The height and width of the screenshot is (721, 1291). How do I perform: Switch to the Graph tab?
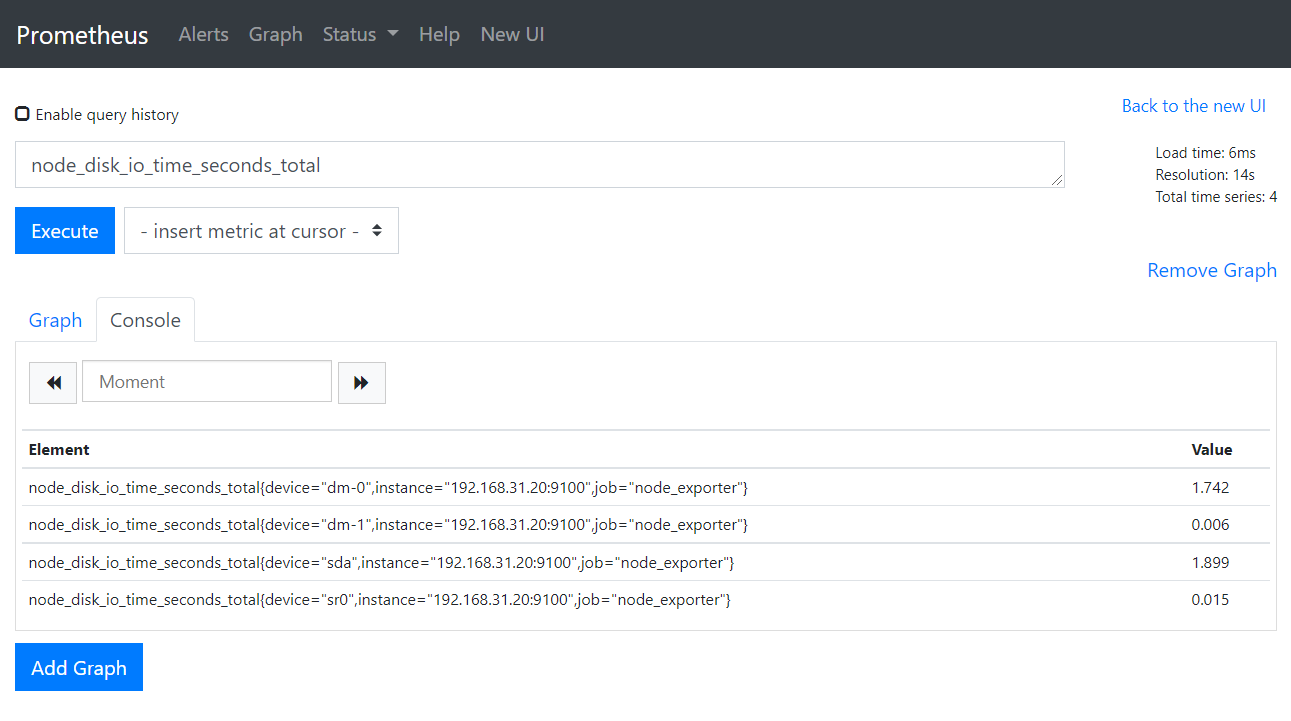coord(55,320)
